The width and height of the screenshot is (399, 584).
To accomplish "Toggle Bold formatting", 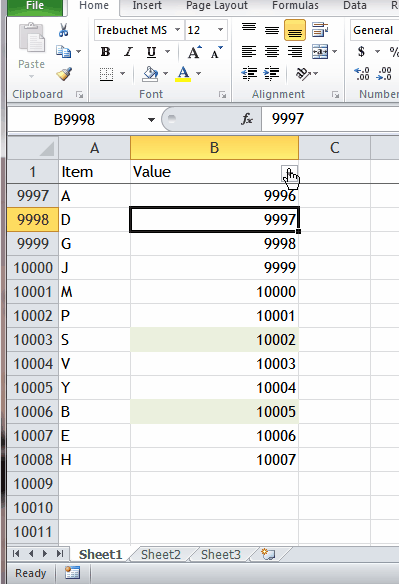I will [105, 51].
